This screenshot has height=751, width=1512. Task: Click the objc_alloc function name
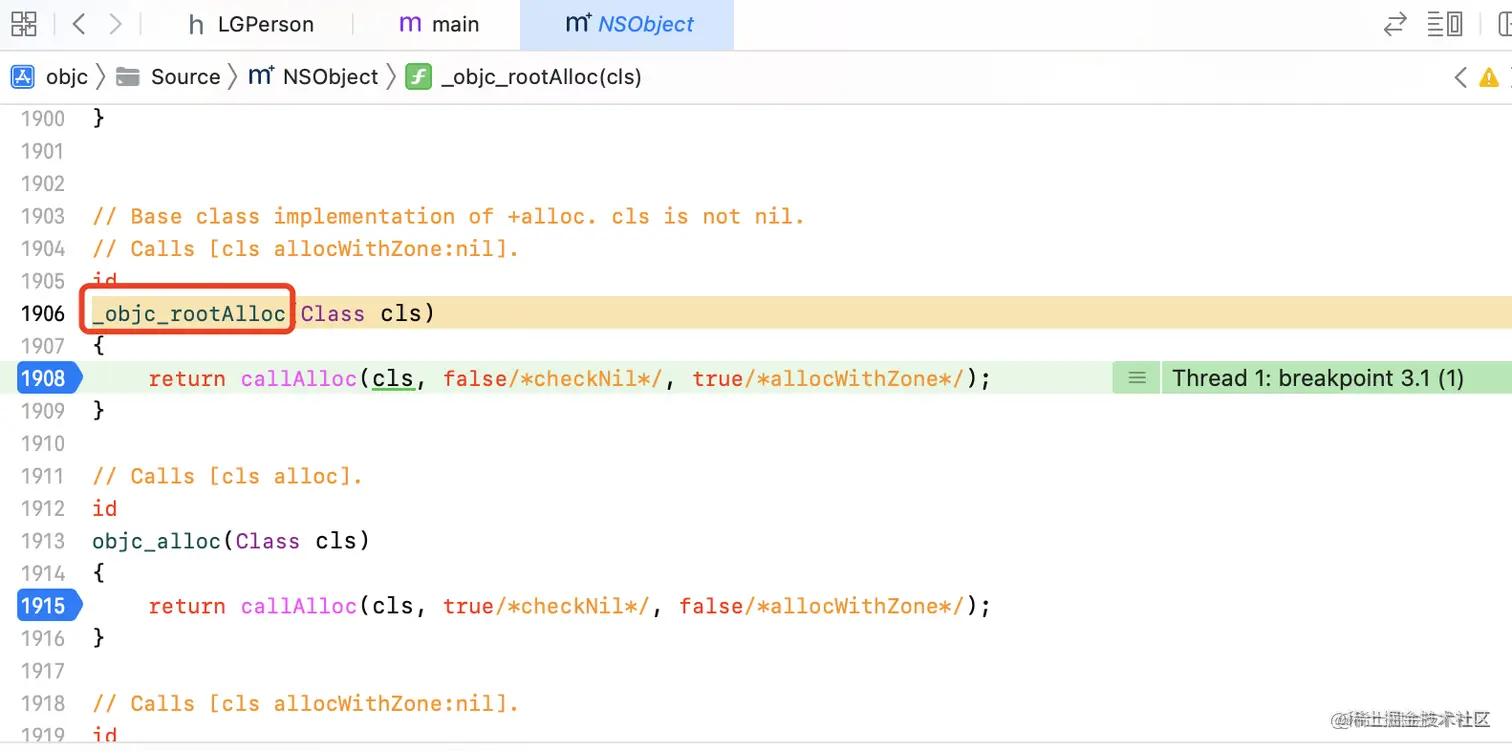pos(156,541)
